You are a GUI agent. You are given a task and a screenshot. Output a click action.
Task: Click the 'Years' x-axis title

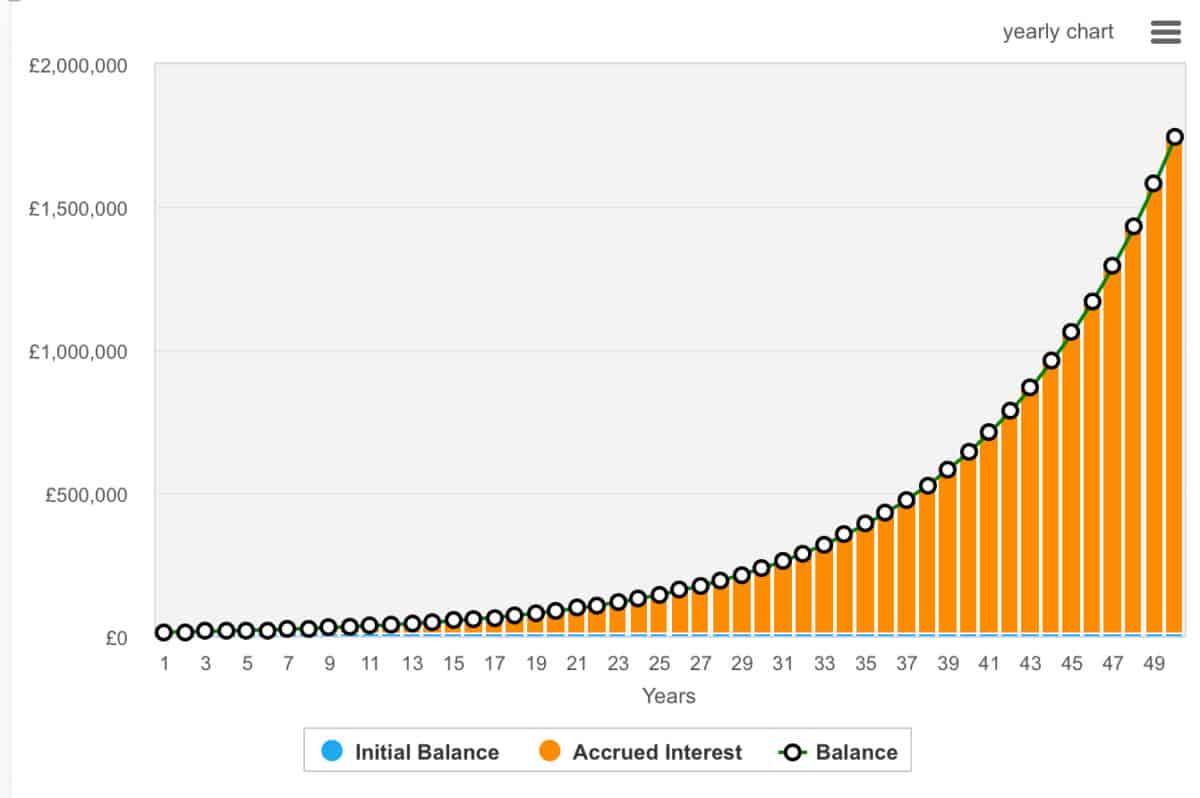point(668,696)
